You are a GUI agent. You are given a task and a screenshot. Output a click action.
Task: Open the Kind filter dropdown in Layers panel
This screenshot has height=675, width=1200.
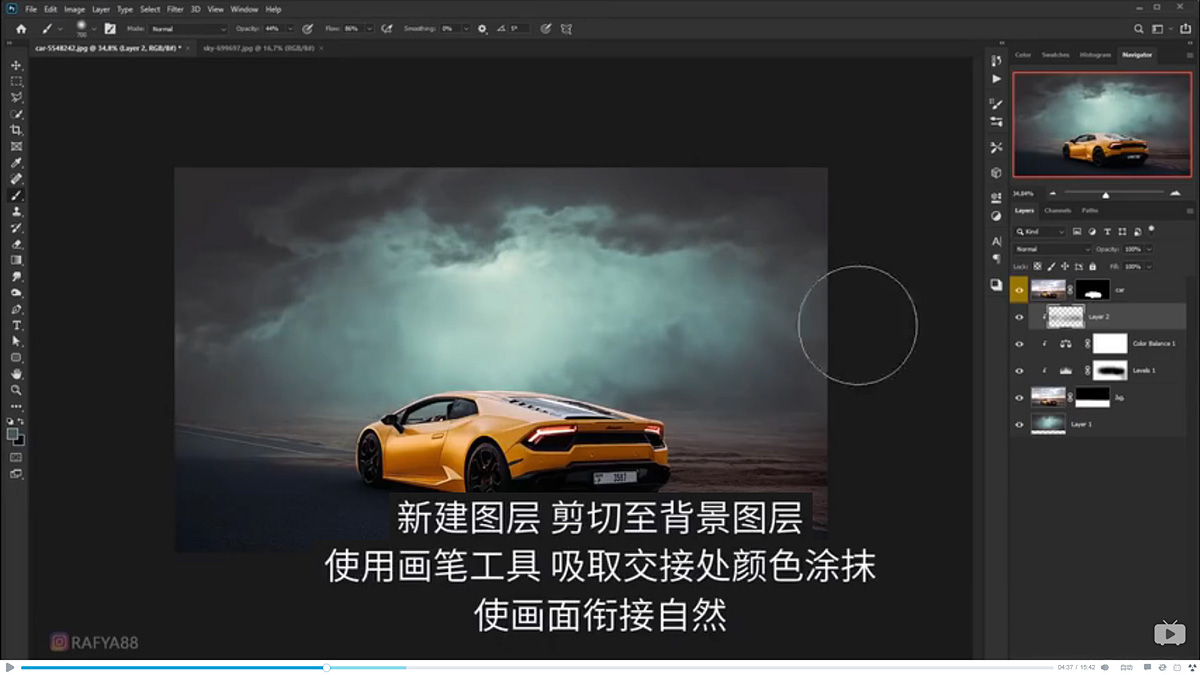[x=1040, y=231]
